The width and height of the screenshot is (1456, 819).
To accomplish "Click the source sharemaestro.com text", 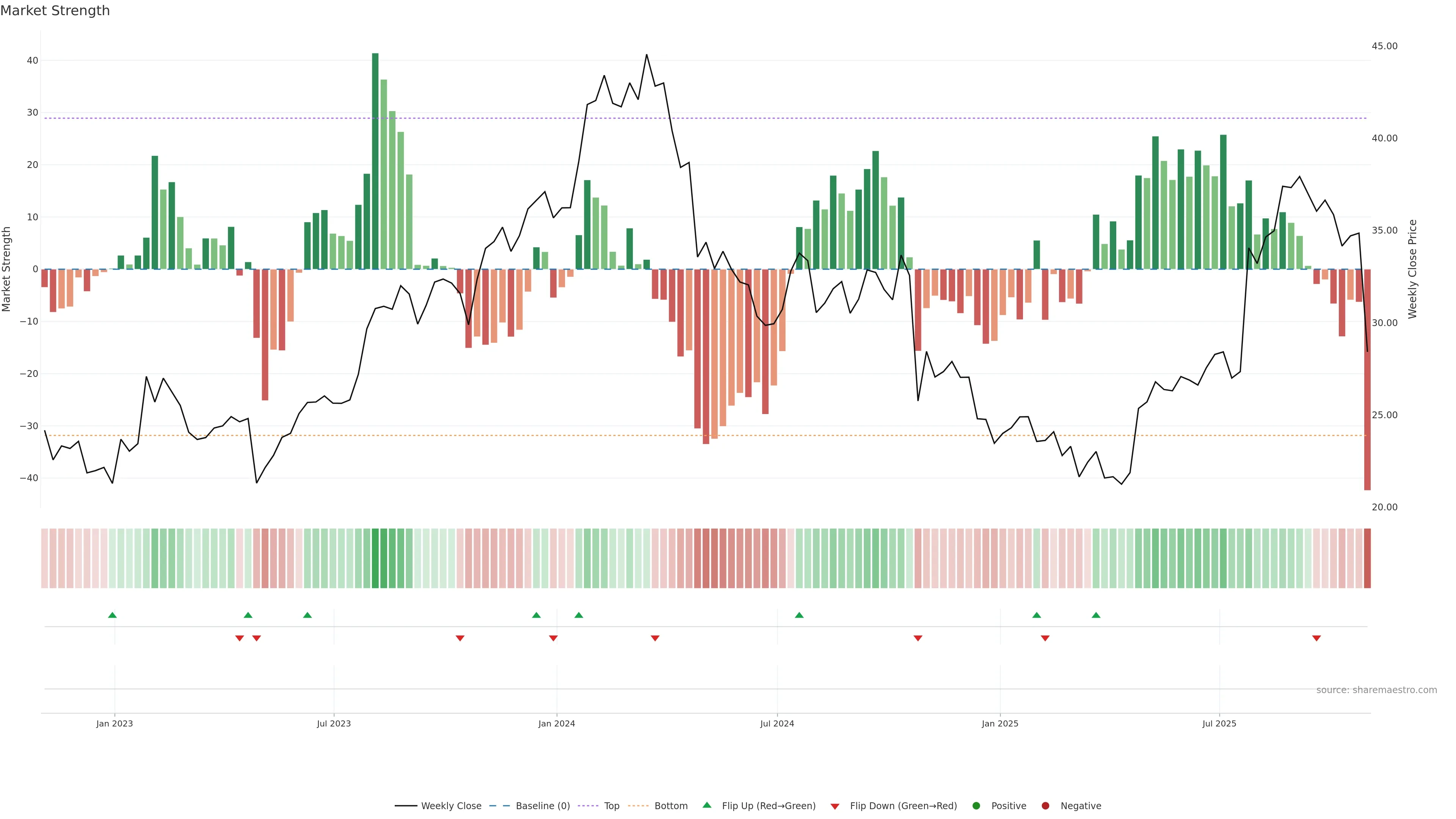I will [x=1376, y=690].
